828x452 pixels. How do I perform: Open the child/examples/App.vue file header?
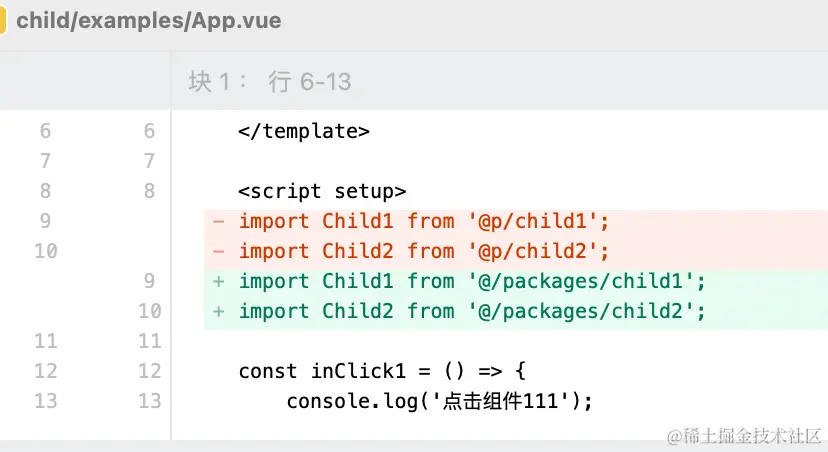click(x=148, y=21)
